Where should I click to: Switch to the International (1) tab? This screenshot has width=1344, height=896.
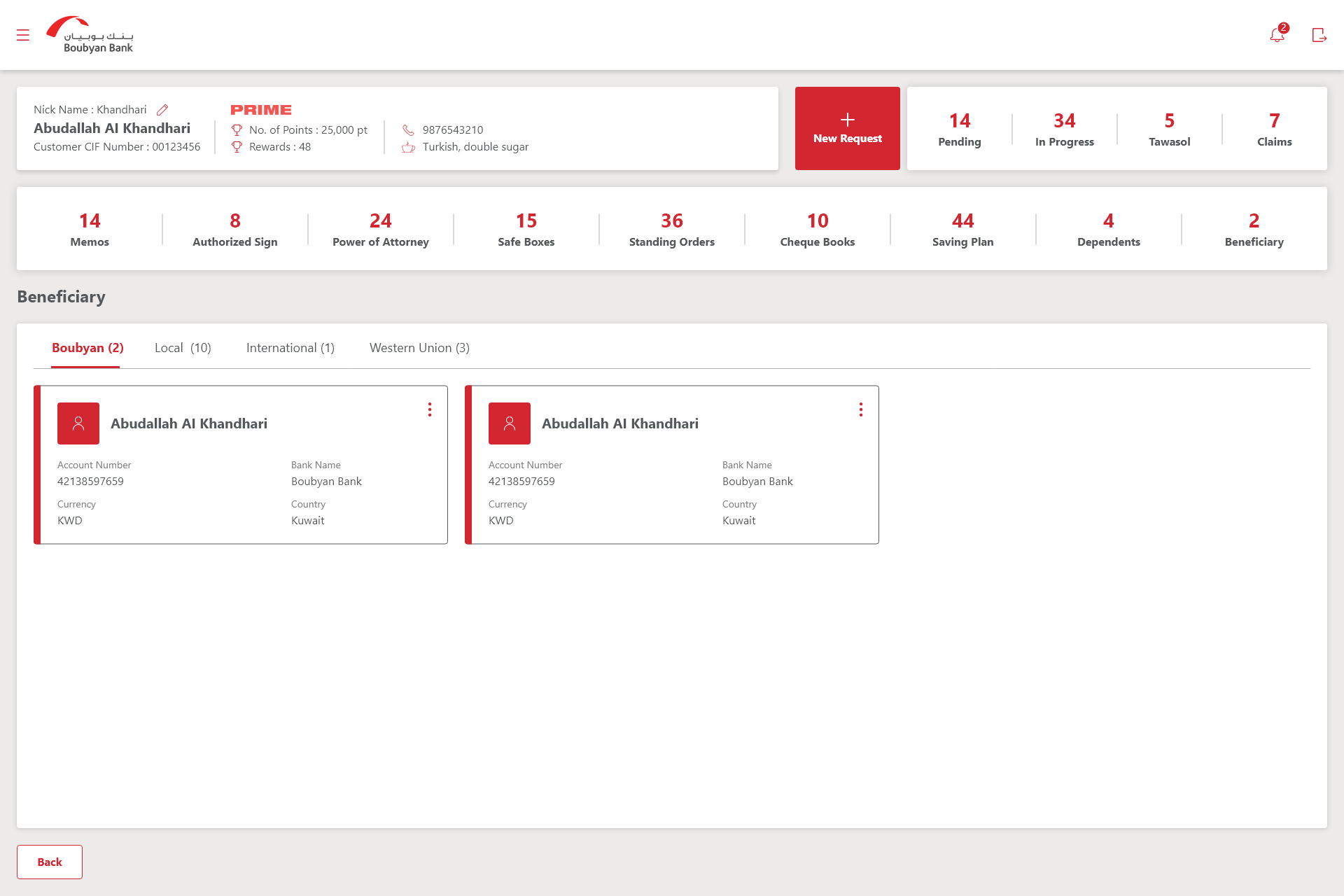[x=290, y=348]
